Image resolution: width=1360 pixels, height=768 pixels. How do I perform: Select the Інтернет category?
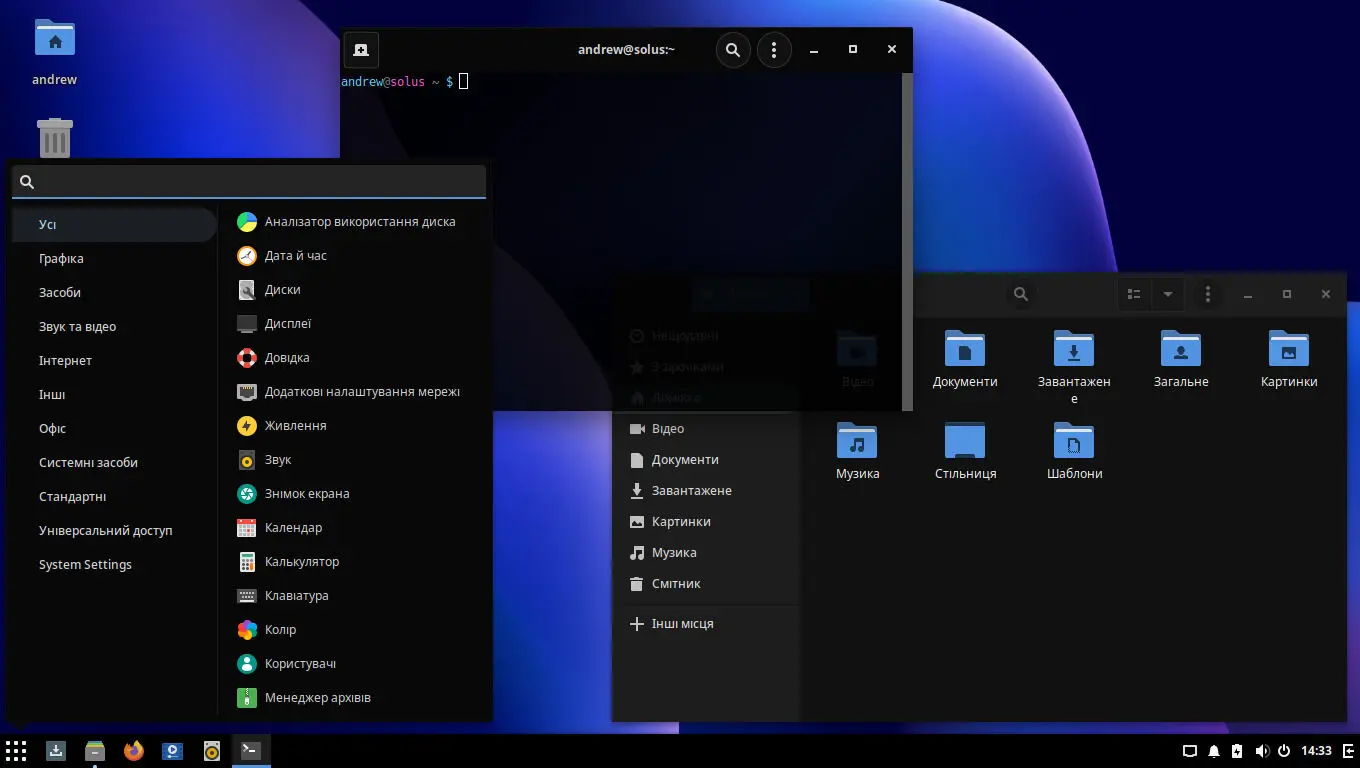pyautogui.click(x=115, y=361)
